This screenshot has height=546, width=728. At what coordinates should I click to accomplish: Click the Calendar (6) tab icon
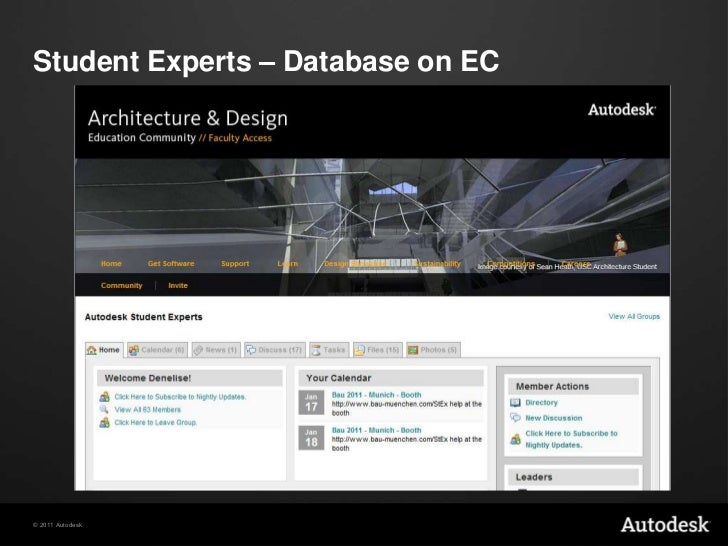(134, 350)
